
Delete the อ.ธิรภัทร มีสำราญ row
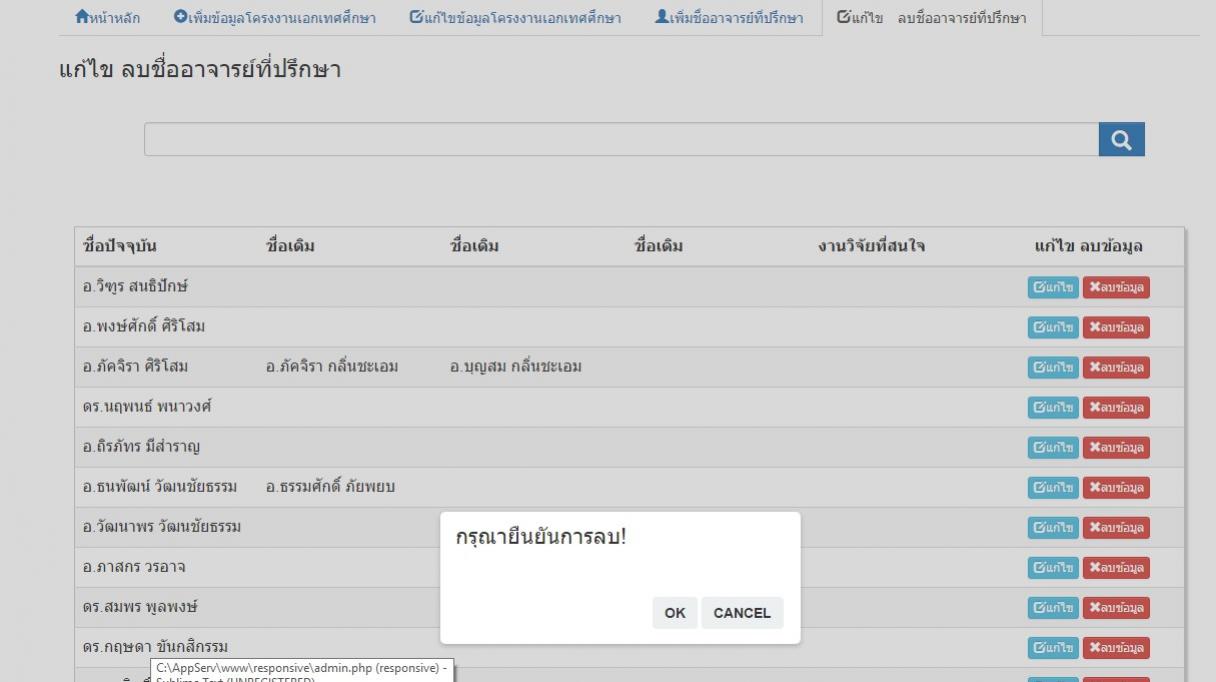pos(1116,448)
